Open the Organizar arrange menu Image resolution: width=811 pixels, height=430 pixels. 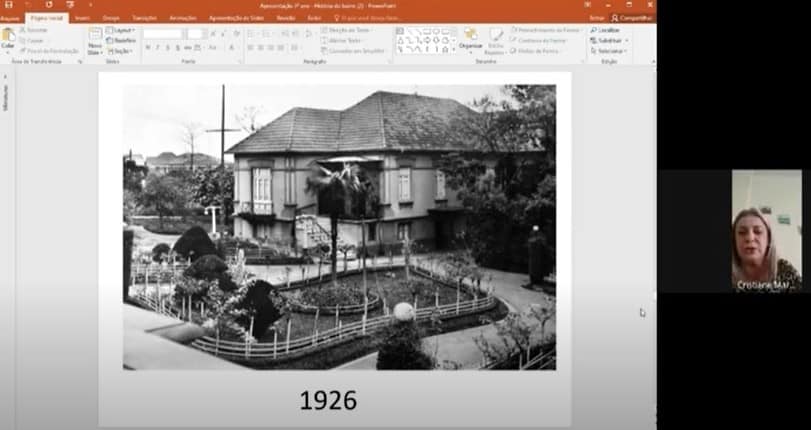471,40
